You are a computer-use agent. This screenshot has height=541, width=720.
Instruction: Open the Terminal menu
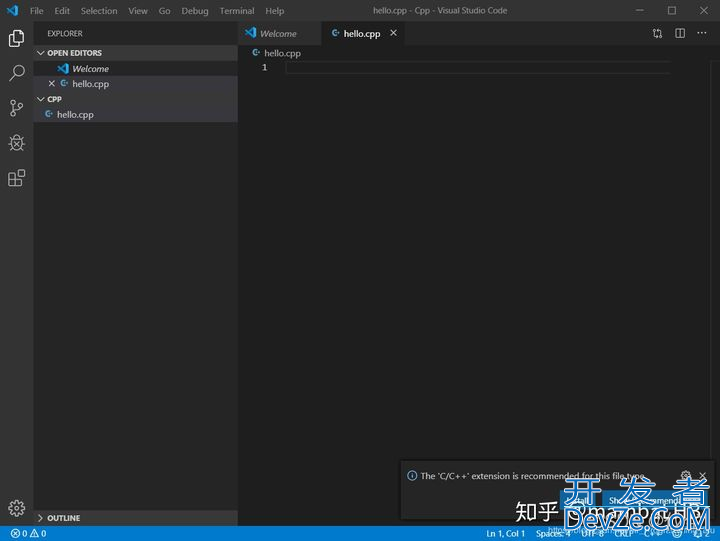[x=237, y=11]
